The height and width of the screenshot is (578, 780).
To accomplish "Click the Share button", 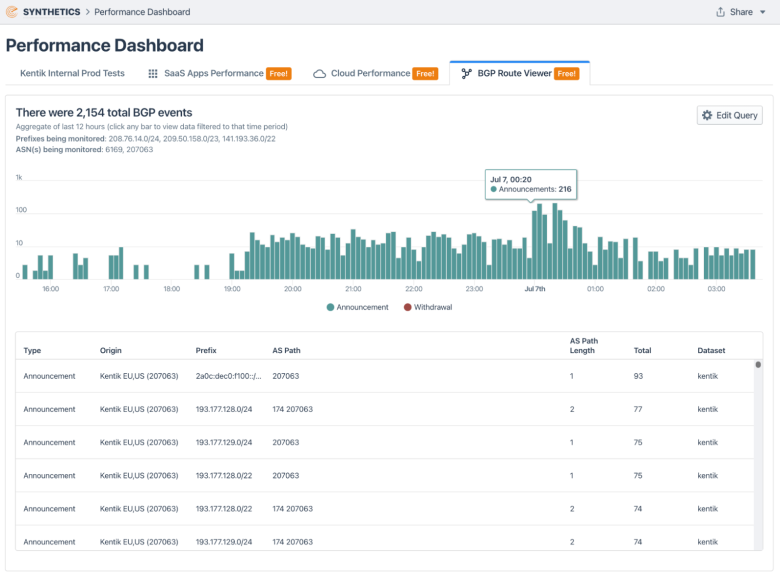I will [x=740, y=12].
